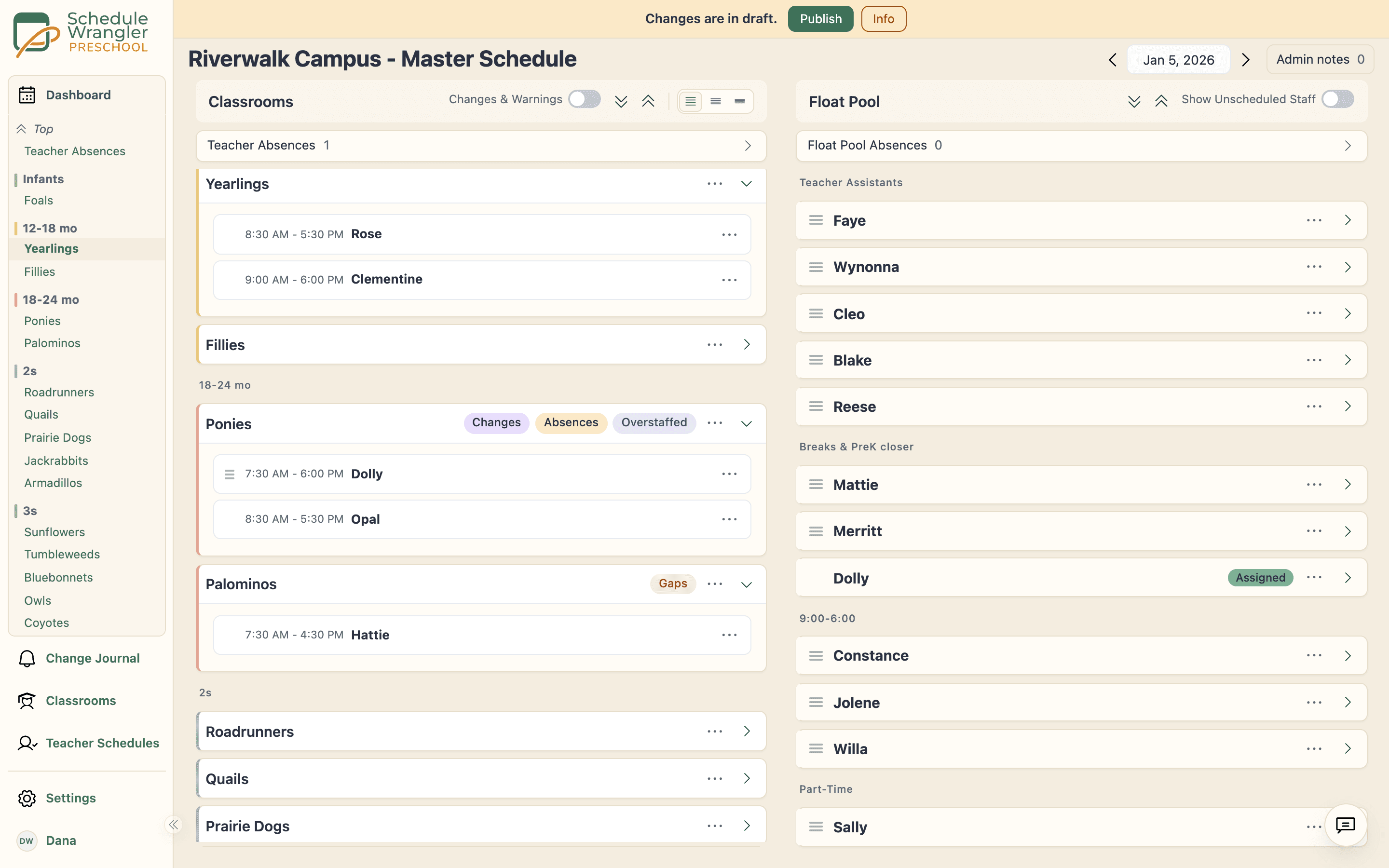Screen dimensions: 1389x868
Task: Open Clementine shift three-dot menu
Action: [730, 280]
